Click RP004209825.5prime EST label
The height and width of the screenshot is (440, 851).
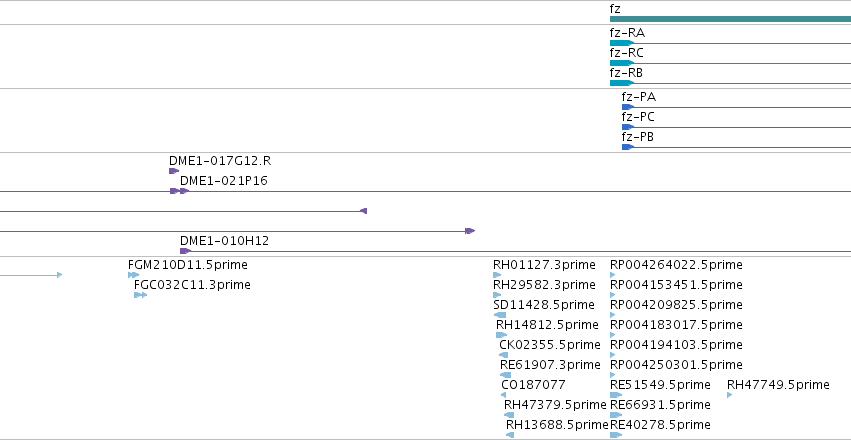[676, 305]
